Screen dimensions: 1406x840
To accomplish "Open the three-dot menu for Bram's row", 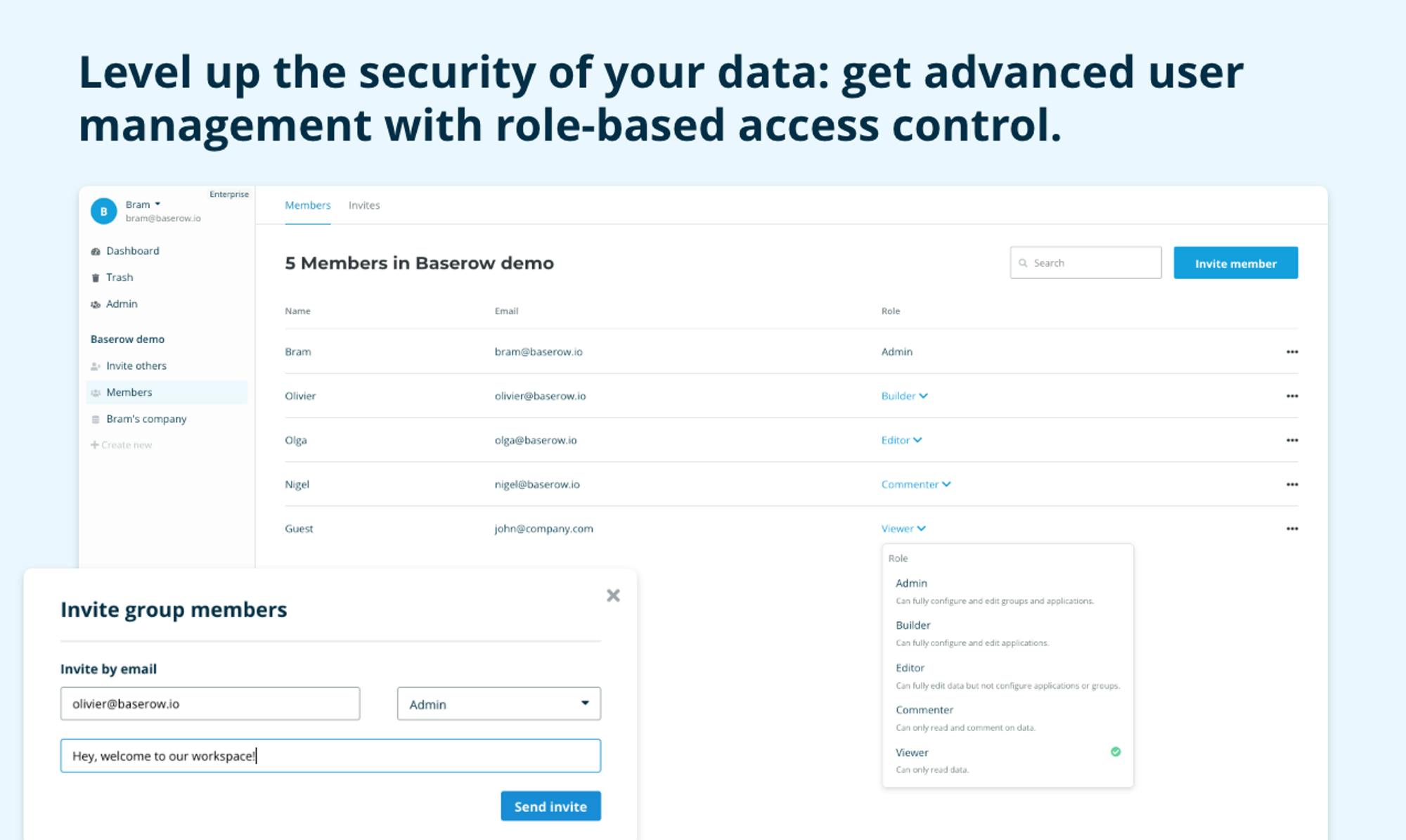I will click(1292, 351).
